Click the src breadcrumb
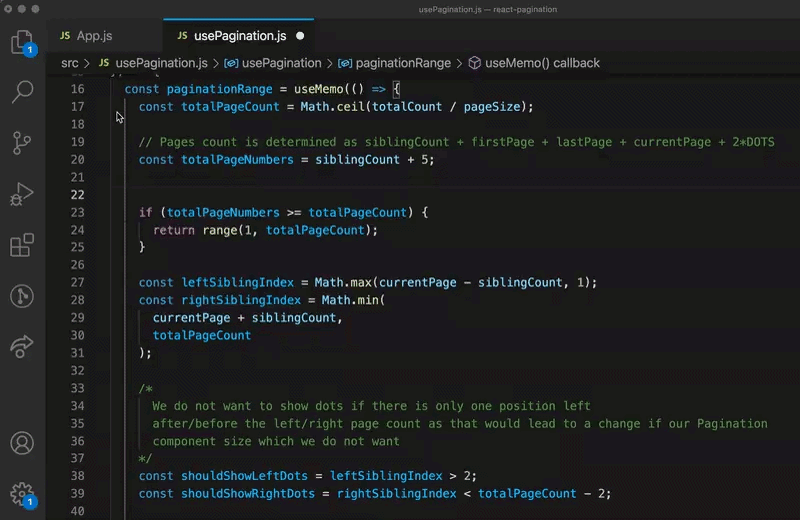Screen dimensions: 800x520 click(x=70, y=63)
